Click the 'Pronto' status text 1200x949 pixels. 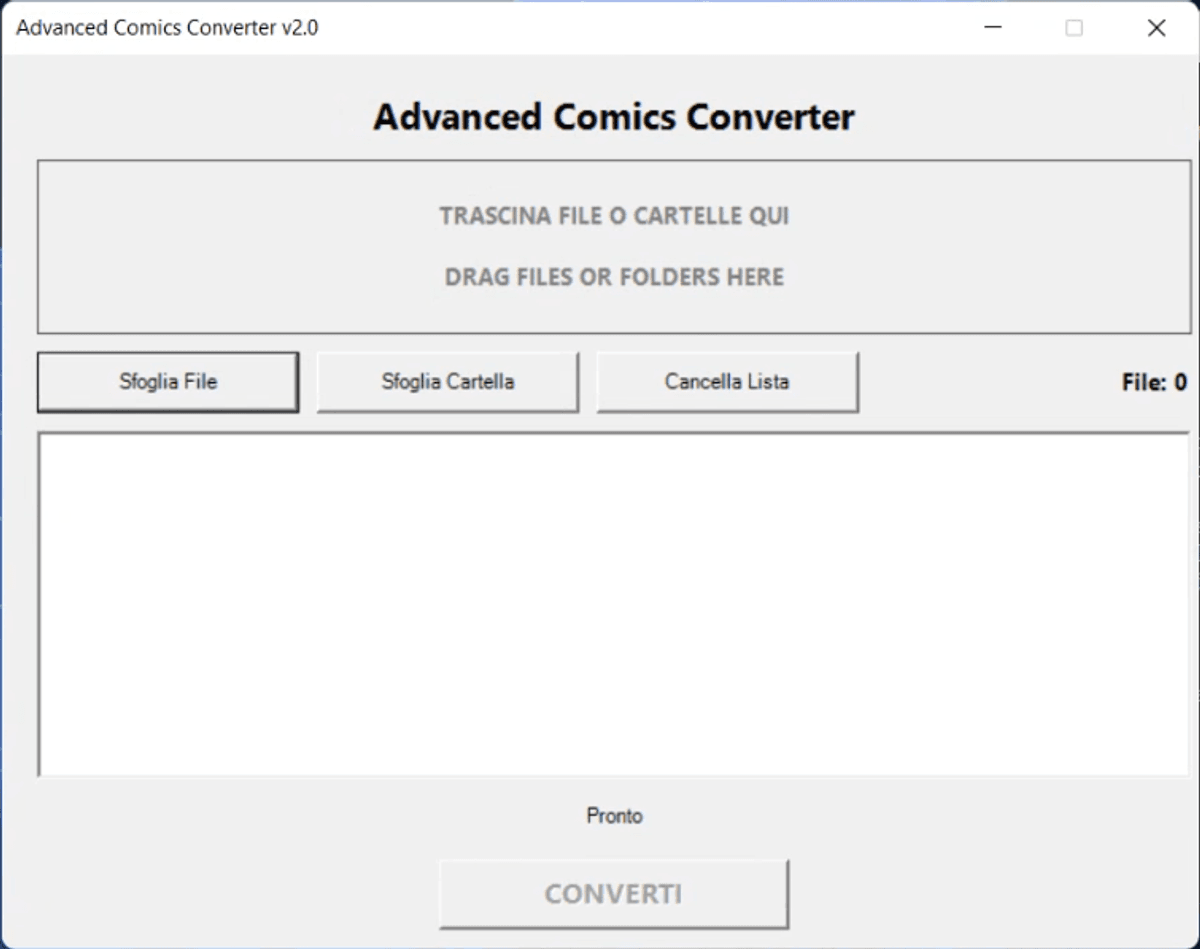(x=614, y=816)
